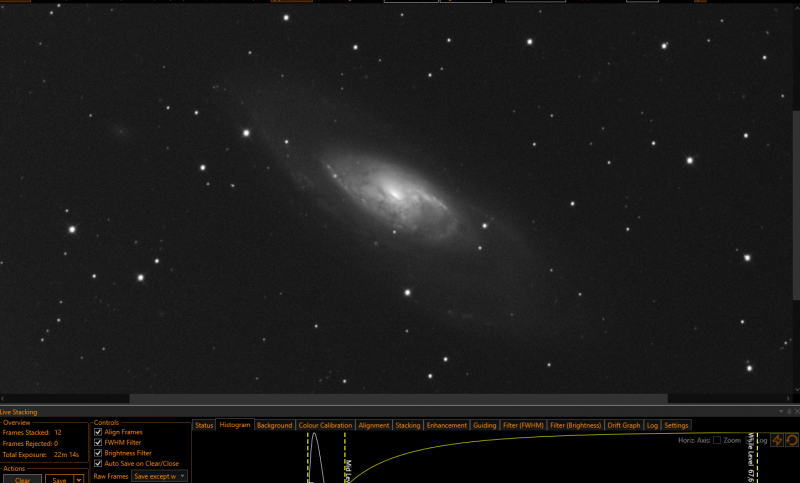
Task: Show the Drift Graph tab
Action: tap(623, 425)
